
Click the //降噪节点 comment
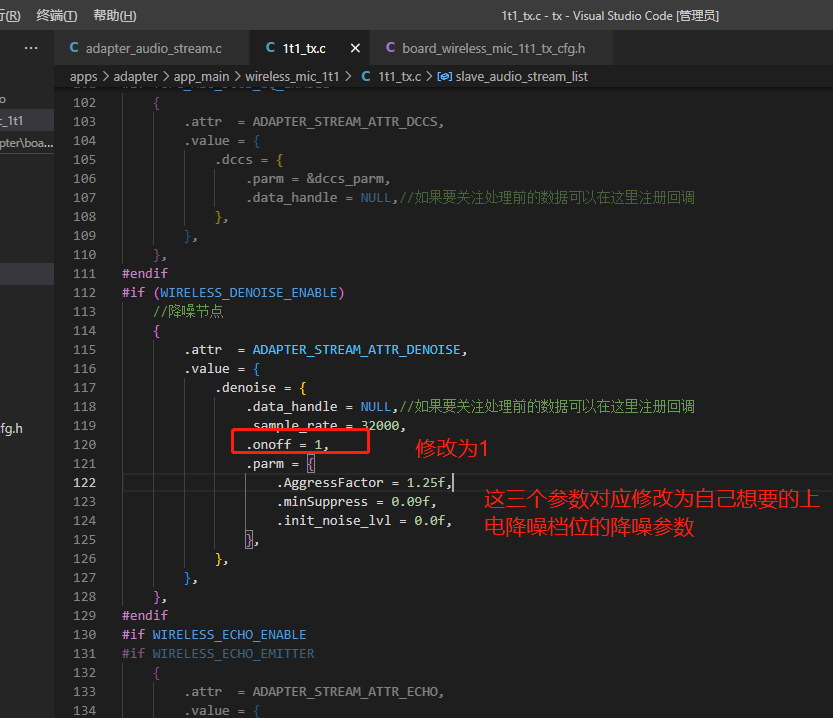pos(188,312)
